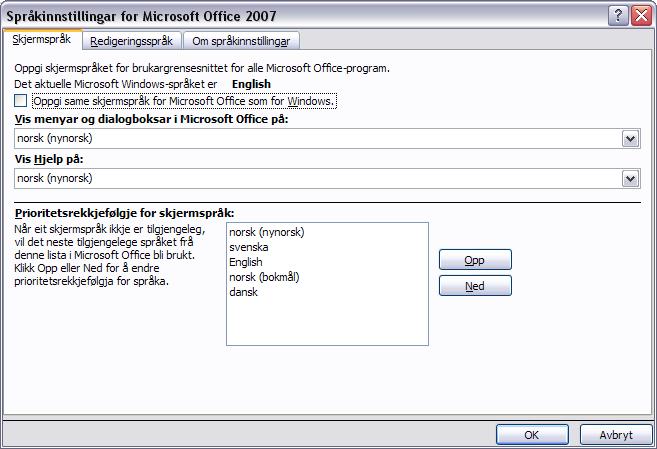Click the menu language combo box field
This screenshot has width=657, height=449.
(x=327, y=139)
